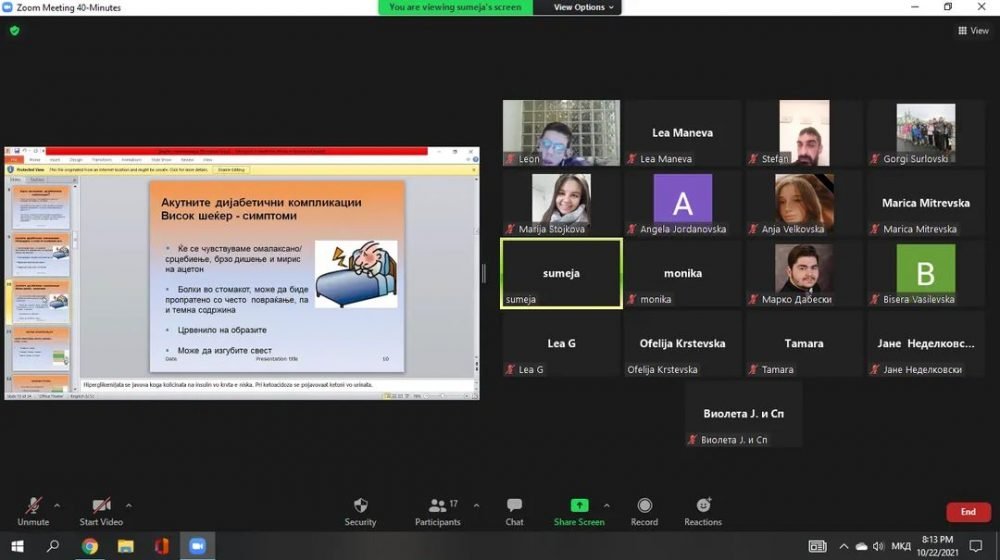The image size is (1000, 560).
Task: Click the red End meeting button
Action: coord(967,512)
